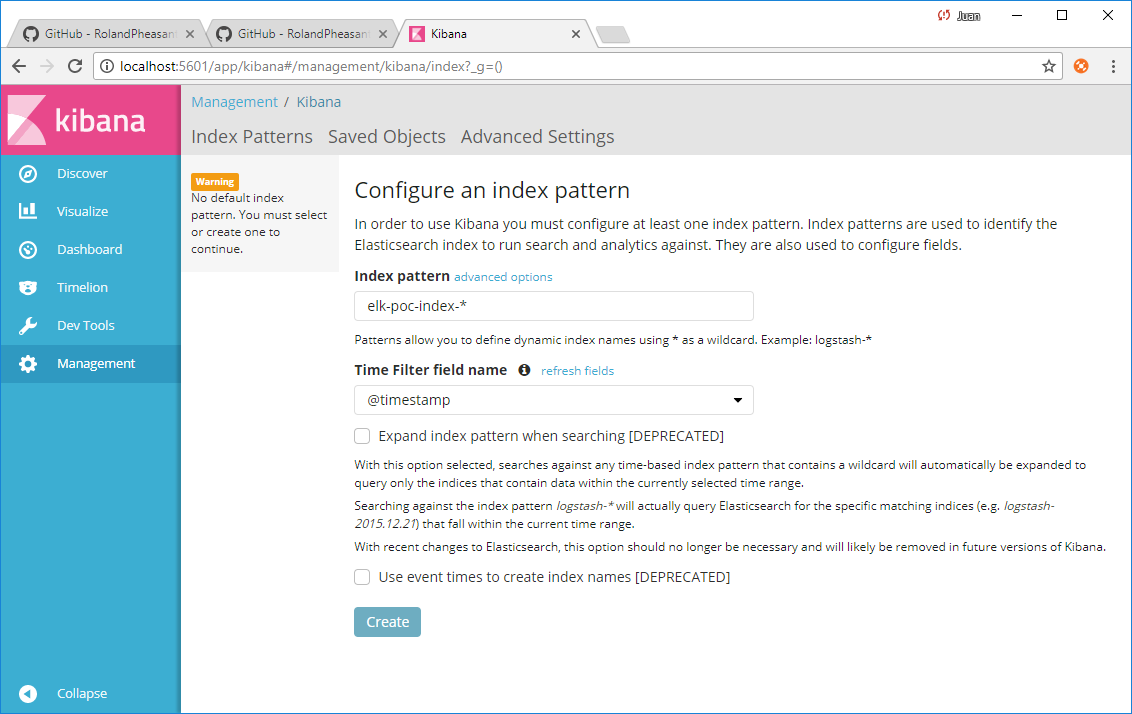Open the Index Patterns tab

252,136
